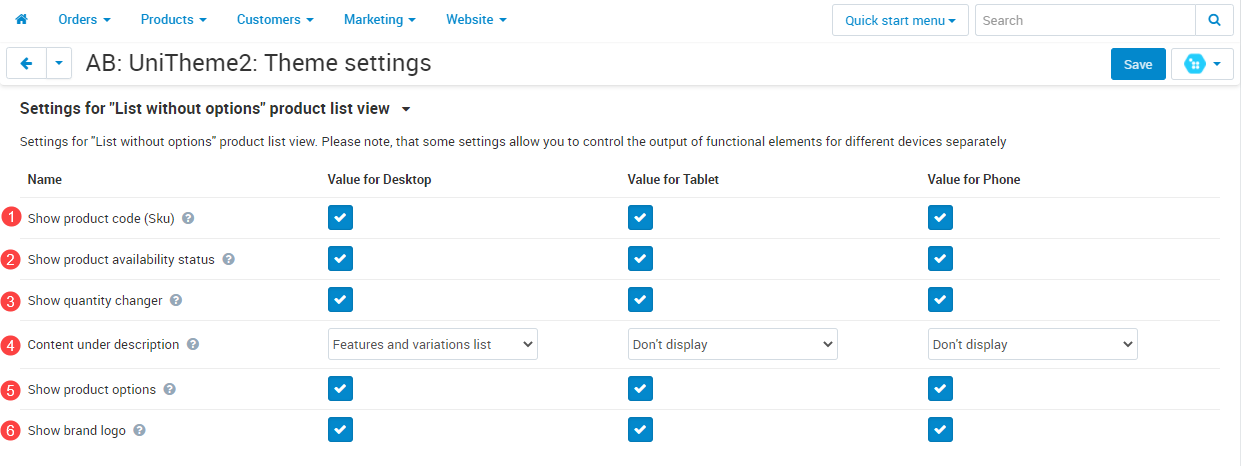The image size is (1241, 466).
Task: Open Desktop content under description dropdown
Action: point(433,344)
